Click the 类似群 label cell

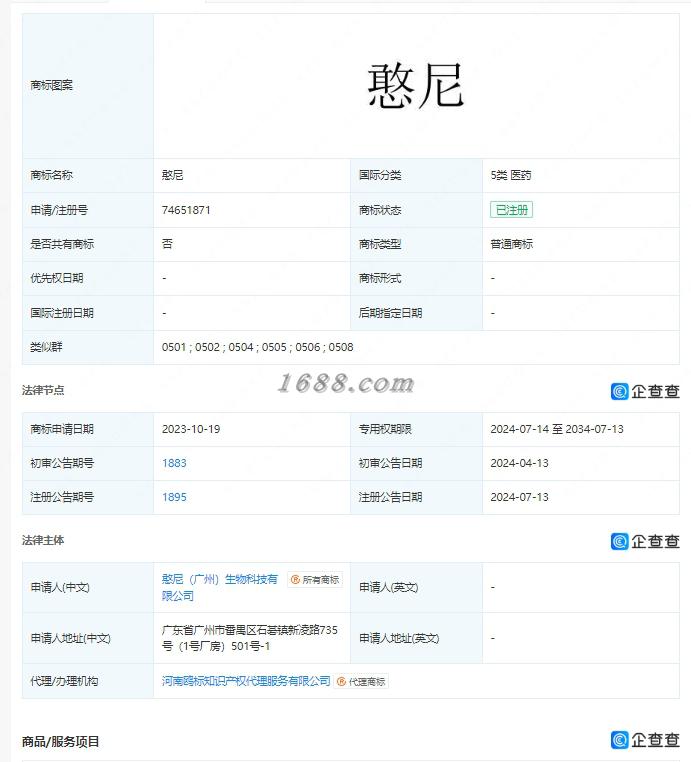[88, 347]
